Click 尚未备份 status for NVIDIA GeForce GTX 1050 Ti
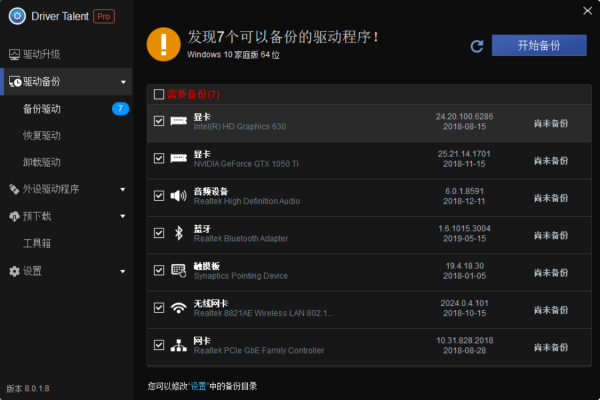The image size is (600, 400). [551, 161]
